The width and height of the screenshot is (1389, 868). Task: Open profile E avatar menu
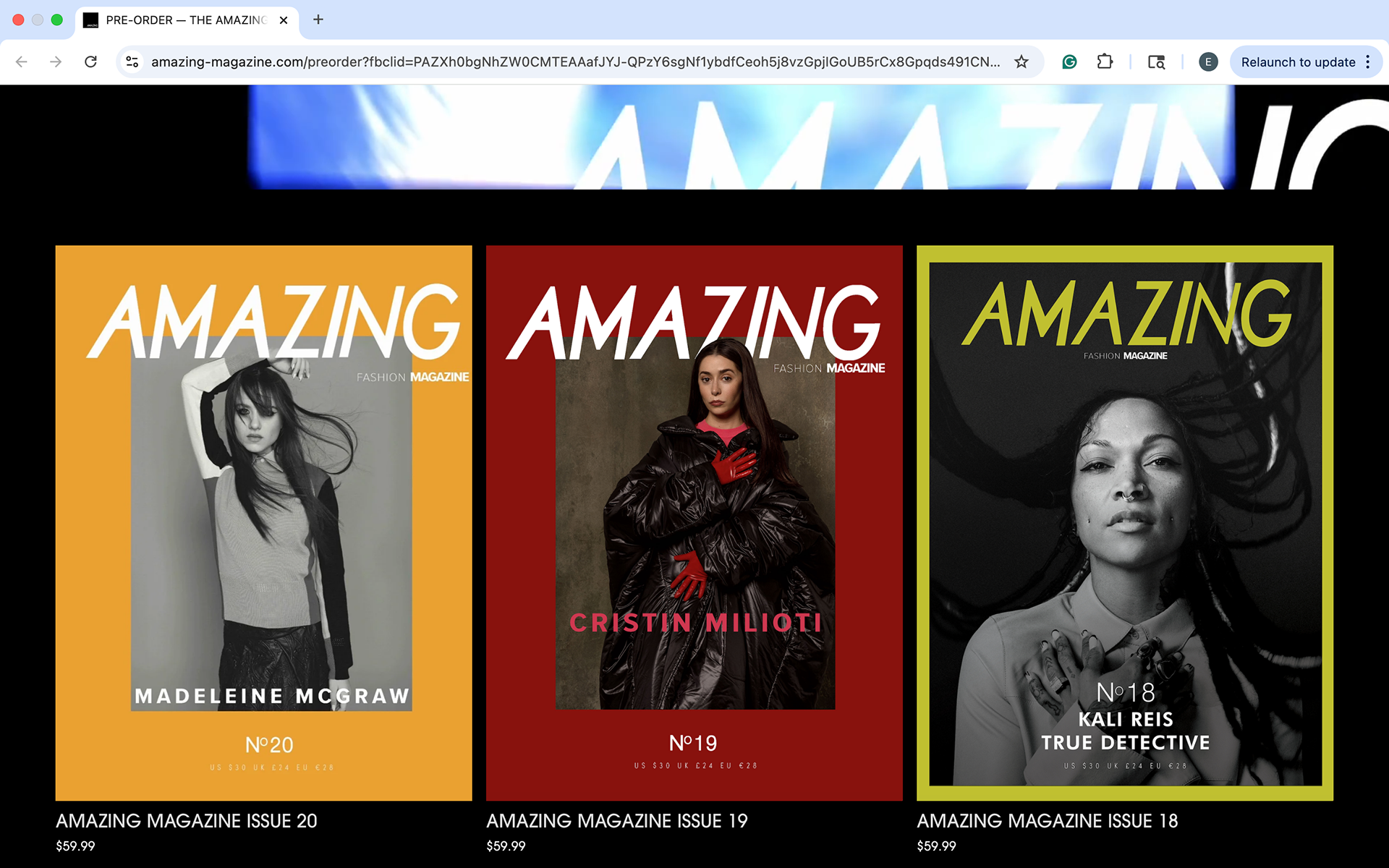(1207, 62)
